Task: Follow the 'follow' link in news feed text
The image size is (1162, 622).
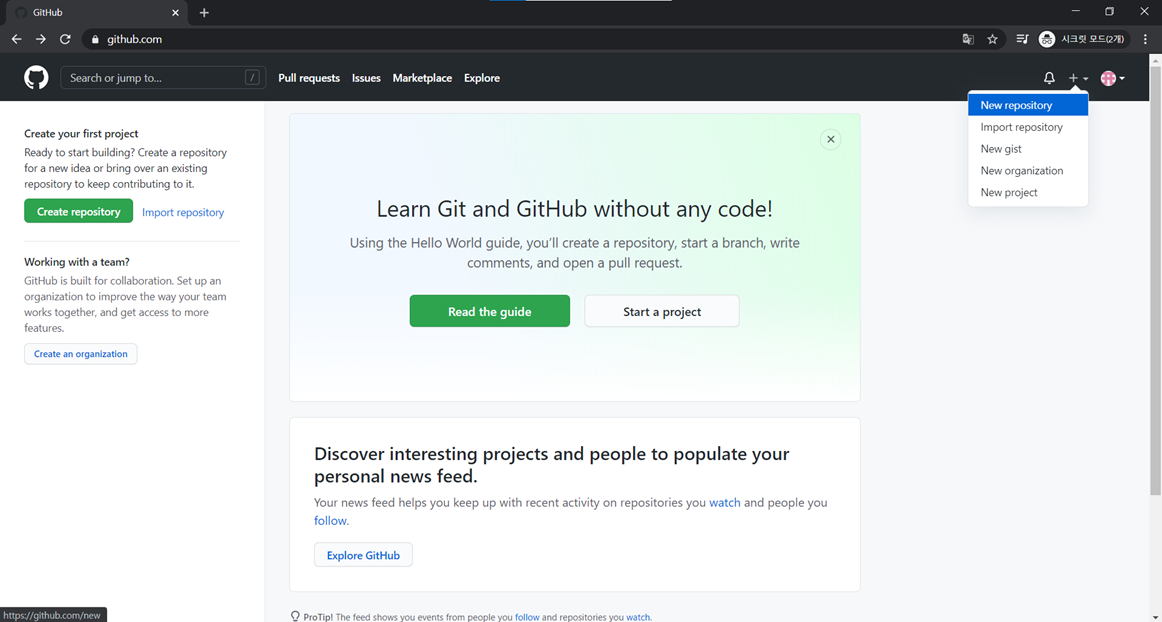Action: pyautogui.click(x=331, y=520)
